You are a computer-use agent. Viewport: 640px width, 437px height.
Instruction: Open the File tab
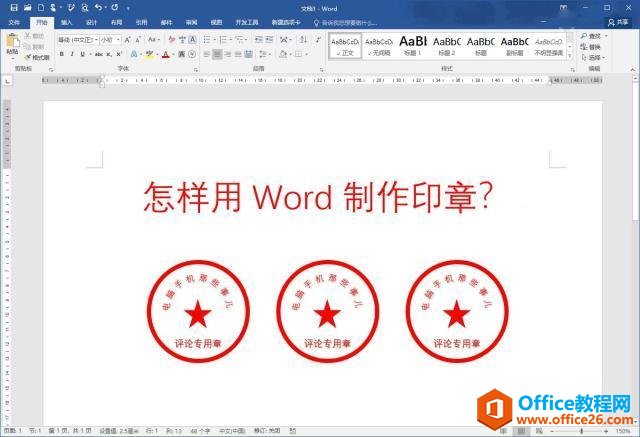click(x=14, y=22)
